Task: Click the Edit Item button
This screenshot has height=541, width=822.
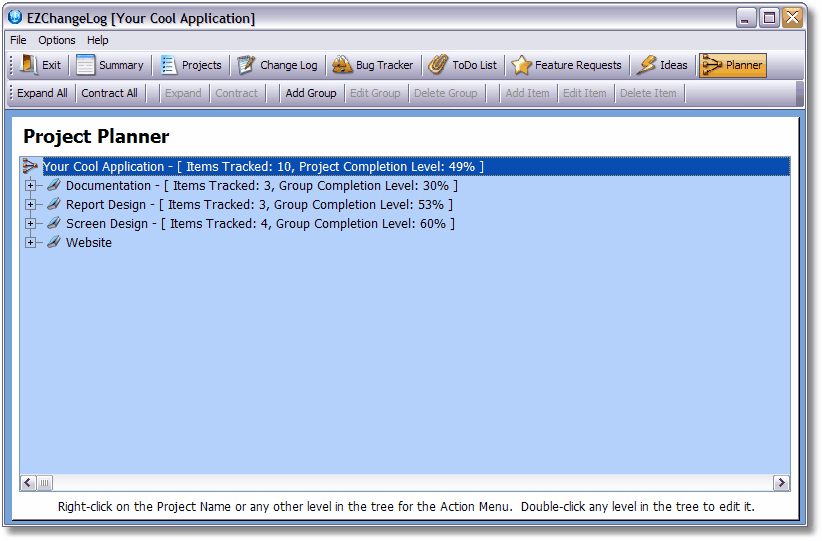Action: click(x=585, y=93)
